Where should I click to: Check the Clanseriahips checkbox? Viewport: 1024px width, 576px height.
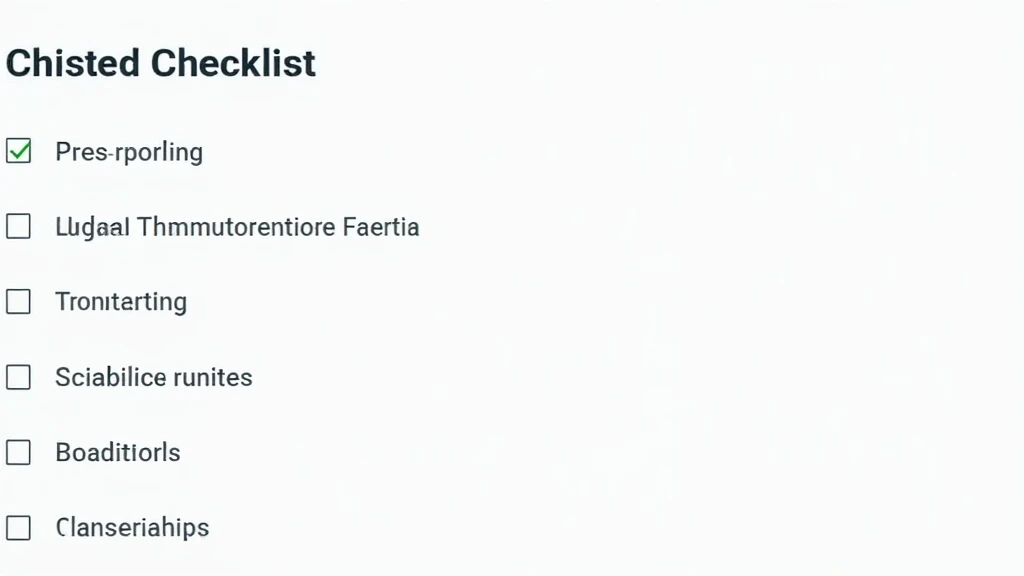[18, 527]
